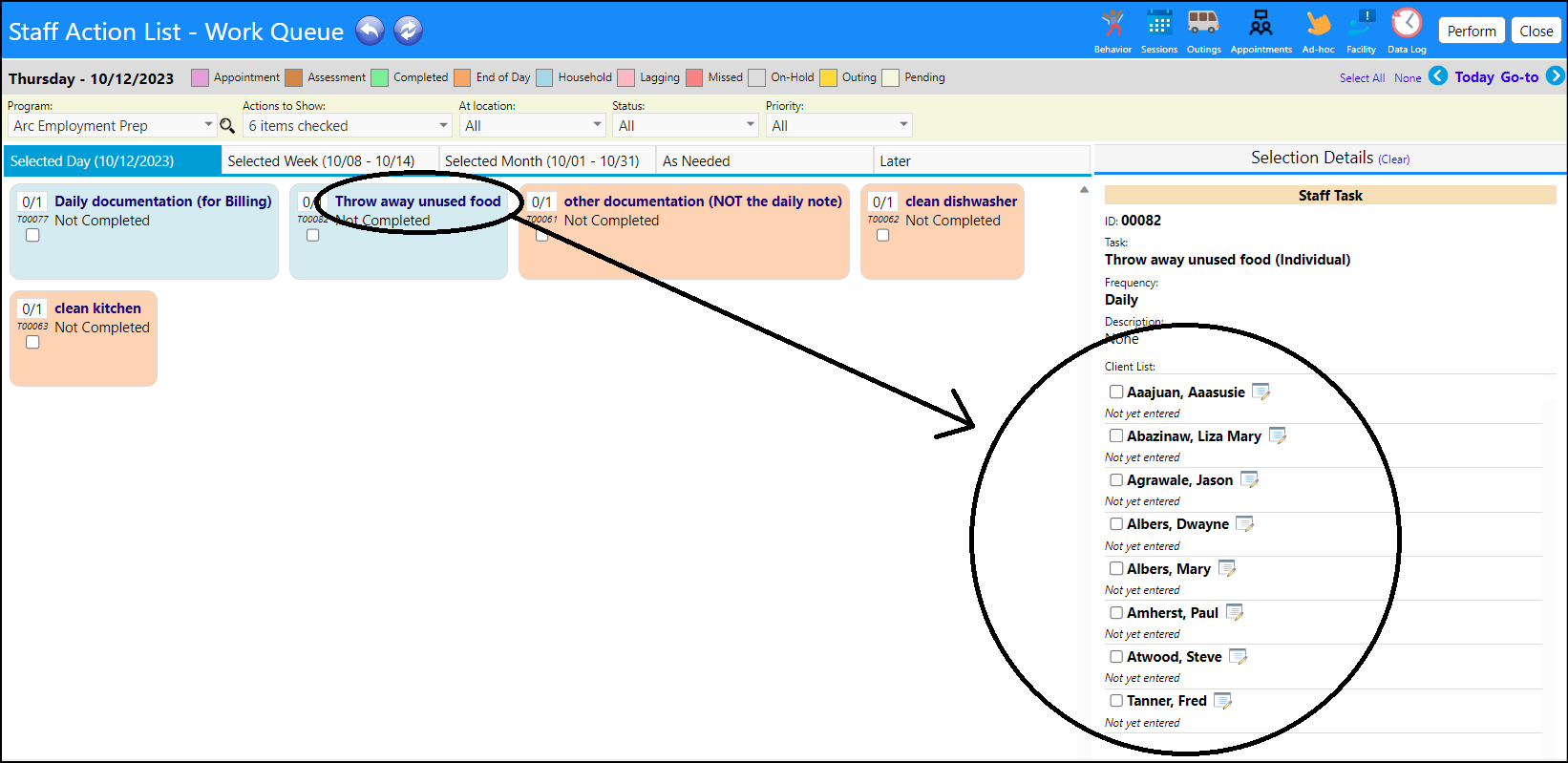Screen dimensions: 1568x763
Task: Open the Sessions calendar icon
Action: (1159, 23)
